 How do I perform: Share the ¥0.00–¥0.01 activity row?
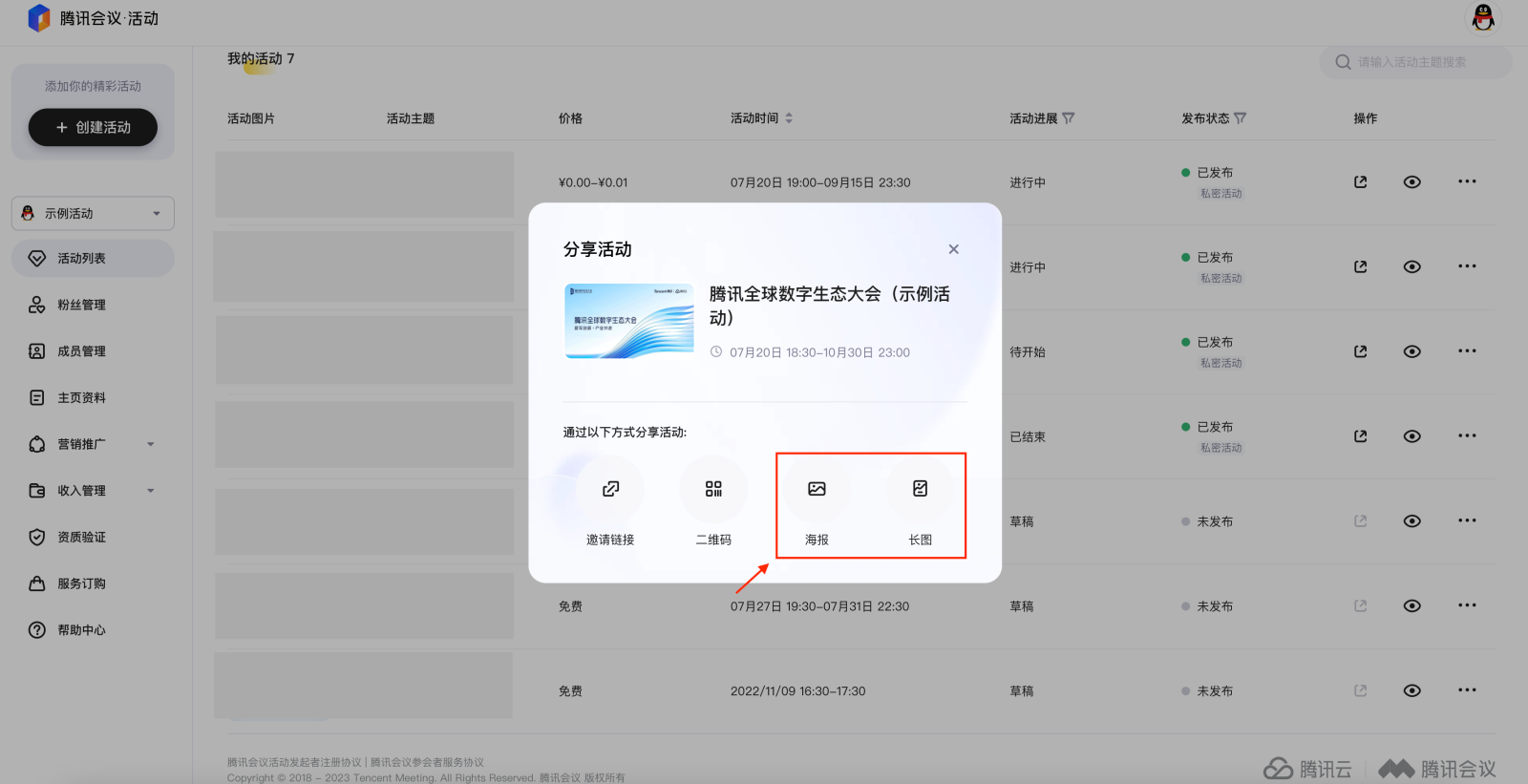tap(1361, 181)
